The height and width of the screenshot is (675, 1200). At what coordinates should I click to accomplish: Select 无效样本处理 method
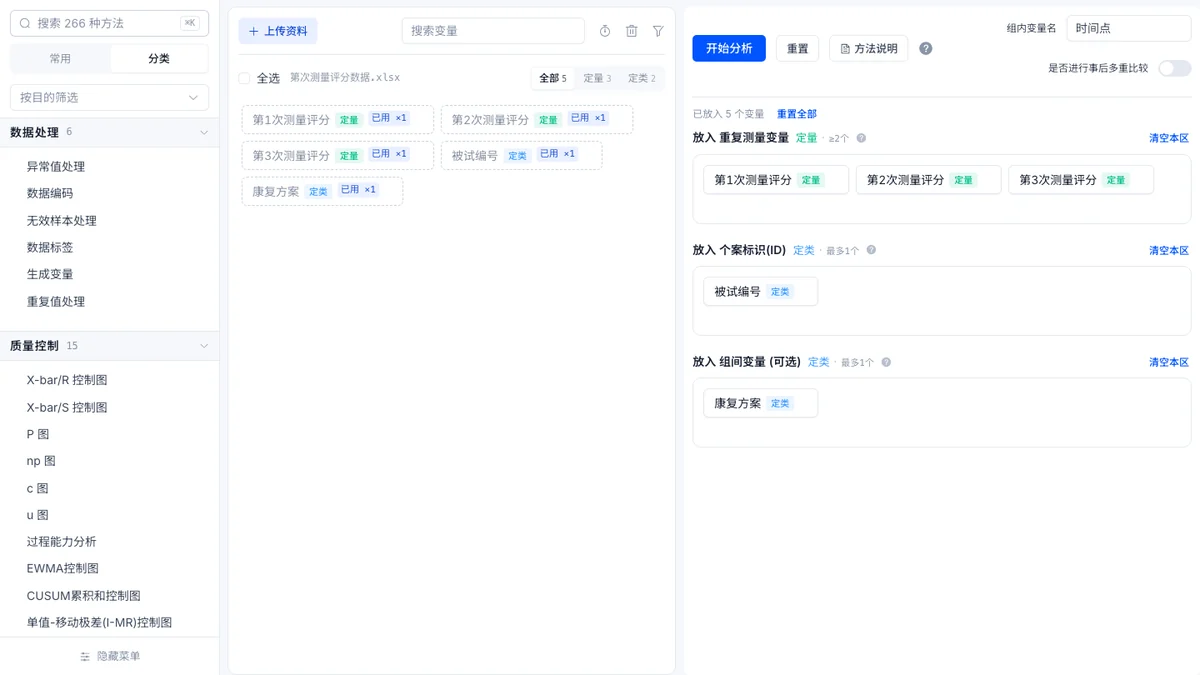click(x=62, y=221)
